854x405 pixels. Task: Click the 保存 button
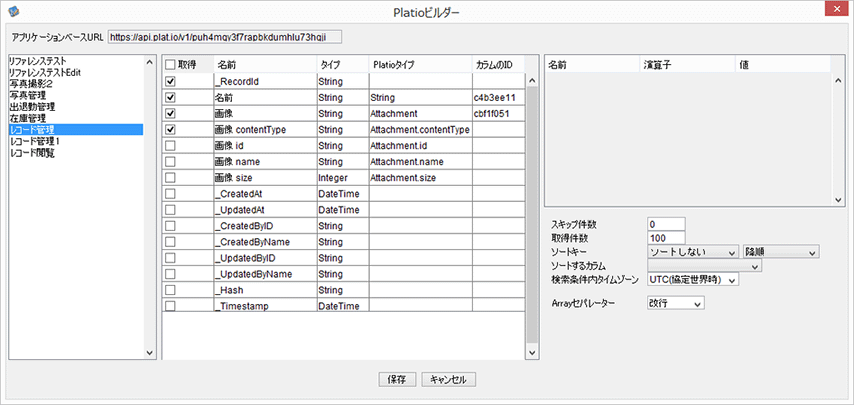398,380
